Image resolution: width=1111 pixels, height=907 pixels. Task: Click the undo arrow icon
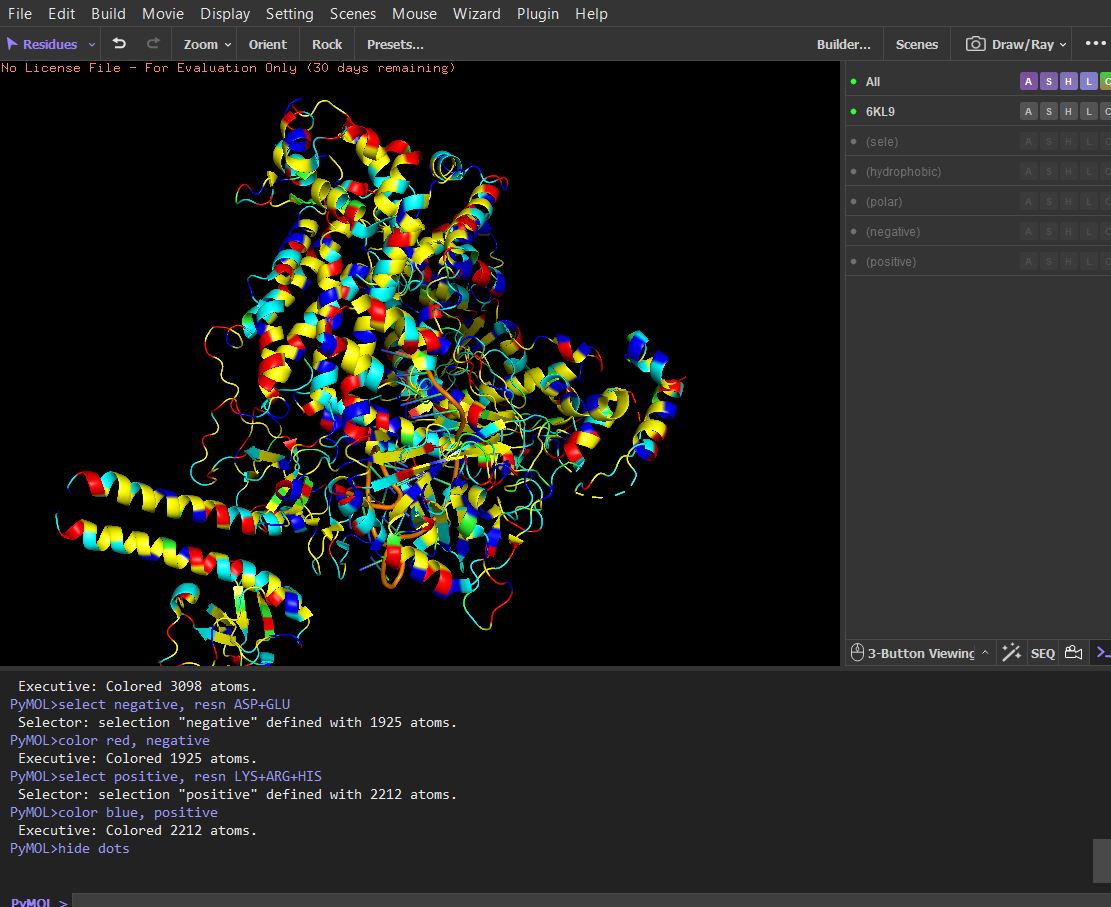(119, 44)
